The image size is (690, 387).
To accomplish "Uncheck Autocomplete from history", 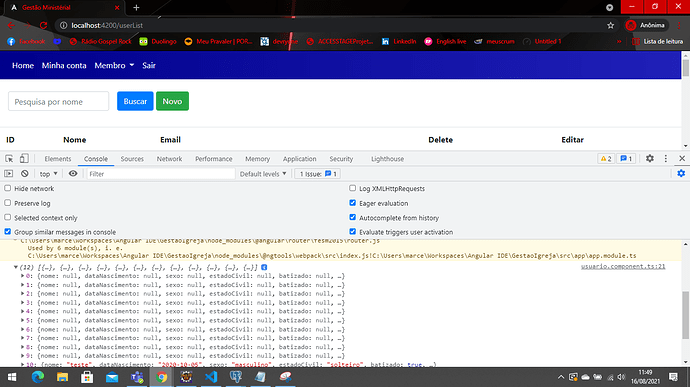I will click(352, 217).
